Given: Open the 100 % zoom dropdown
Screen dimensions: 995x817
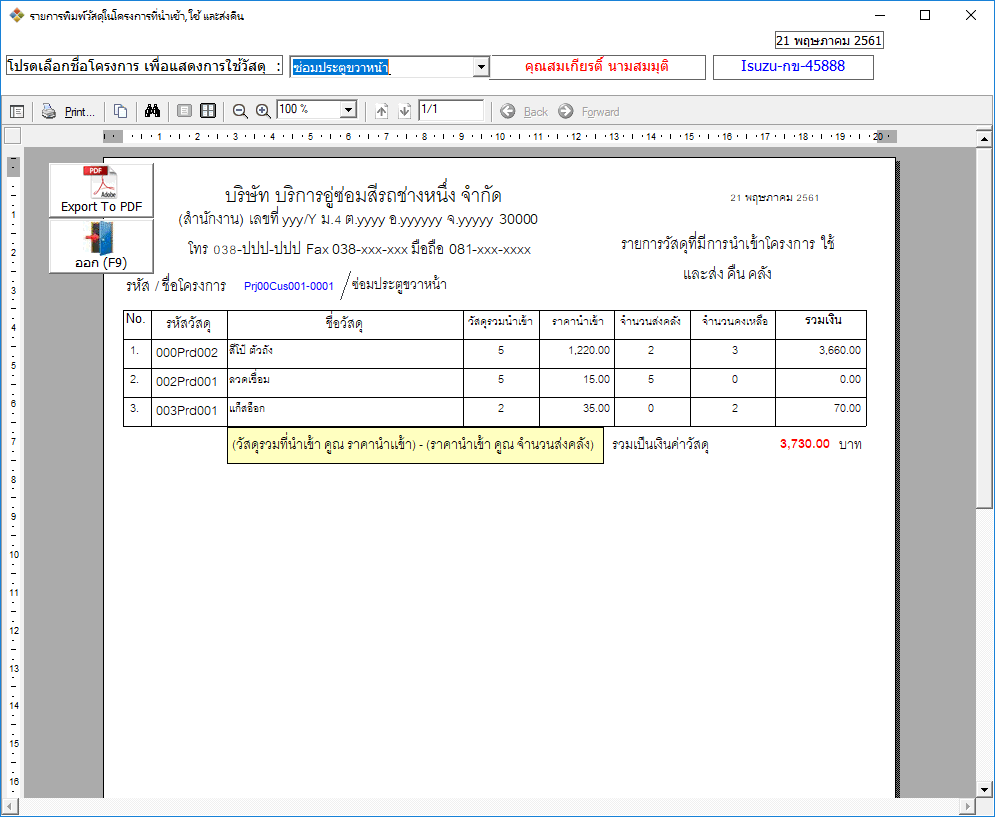Looking at the screenshot, I should click(x=348, y=110).
